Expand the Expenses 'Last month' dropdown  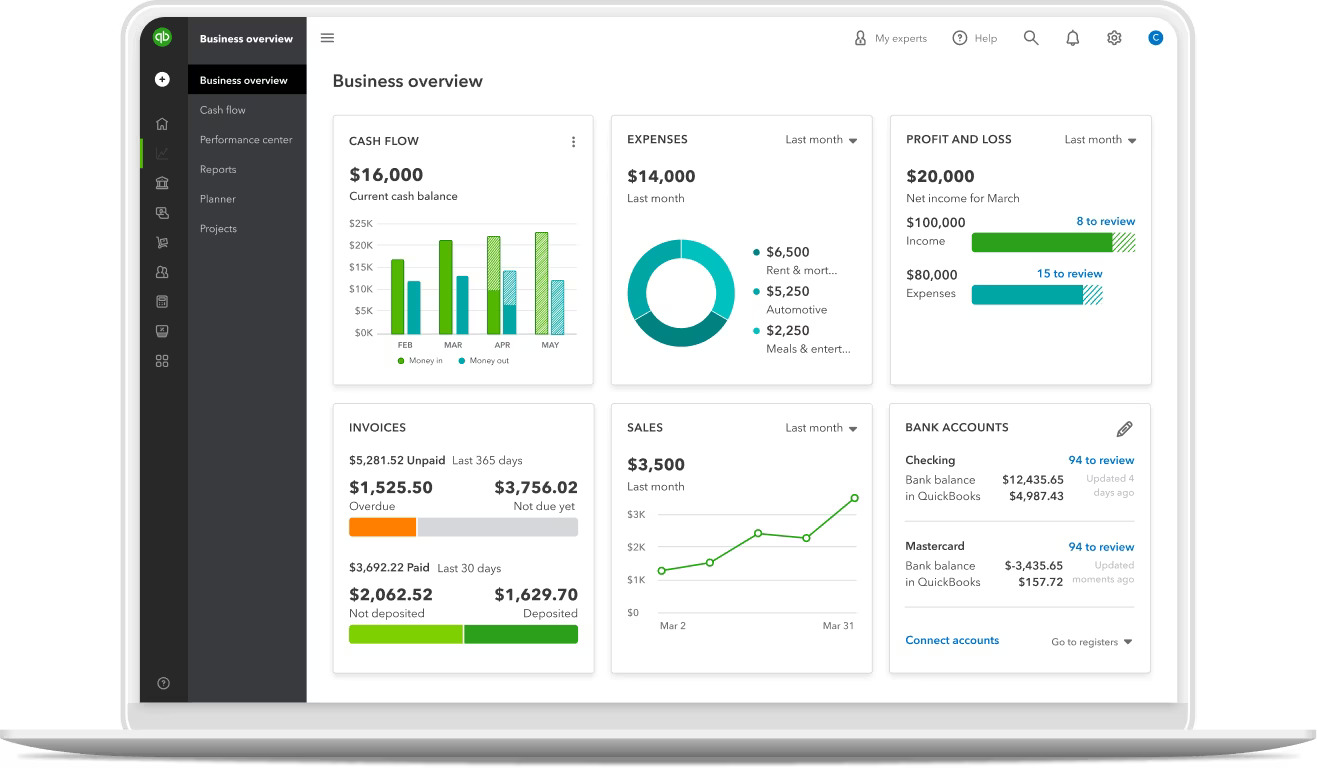click(821, 140)
